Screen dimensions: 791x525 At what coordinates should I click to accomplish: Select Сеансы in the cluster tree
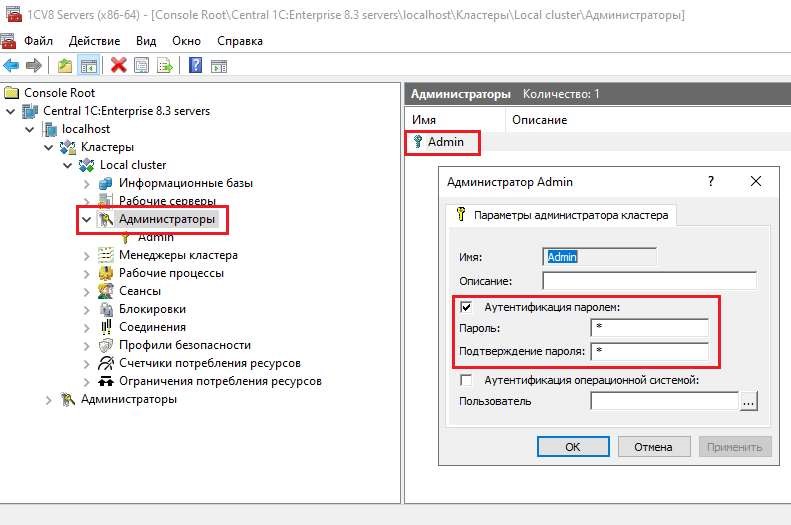[x=139, y=291]
